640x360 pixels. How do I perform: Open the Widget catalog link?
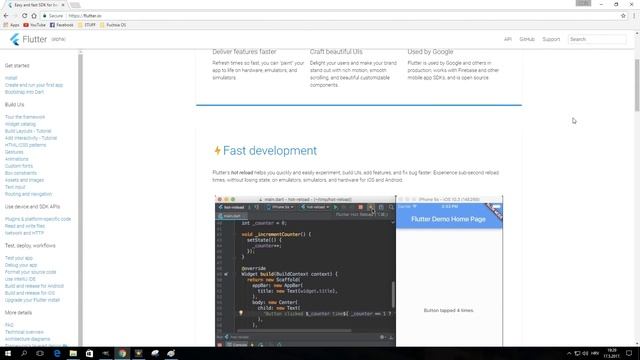20,124
